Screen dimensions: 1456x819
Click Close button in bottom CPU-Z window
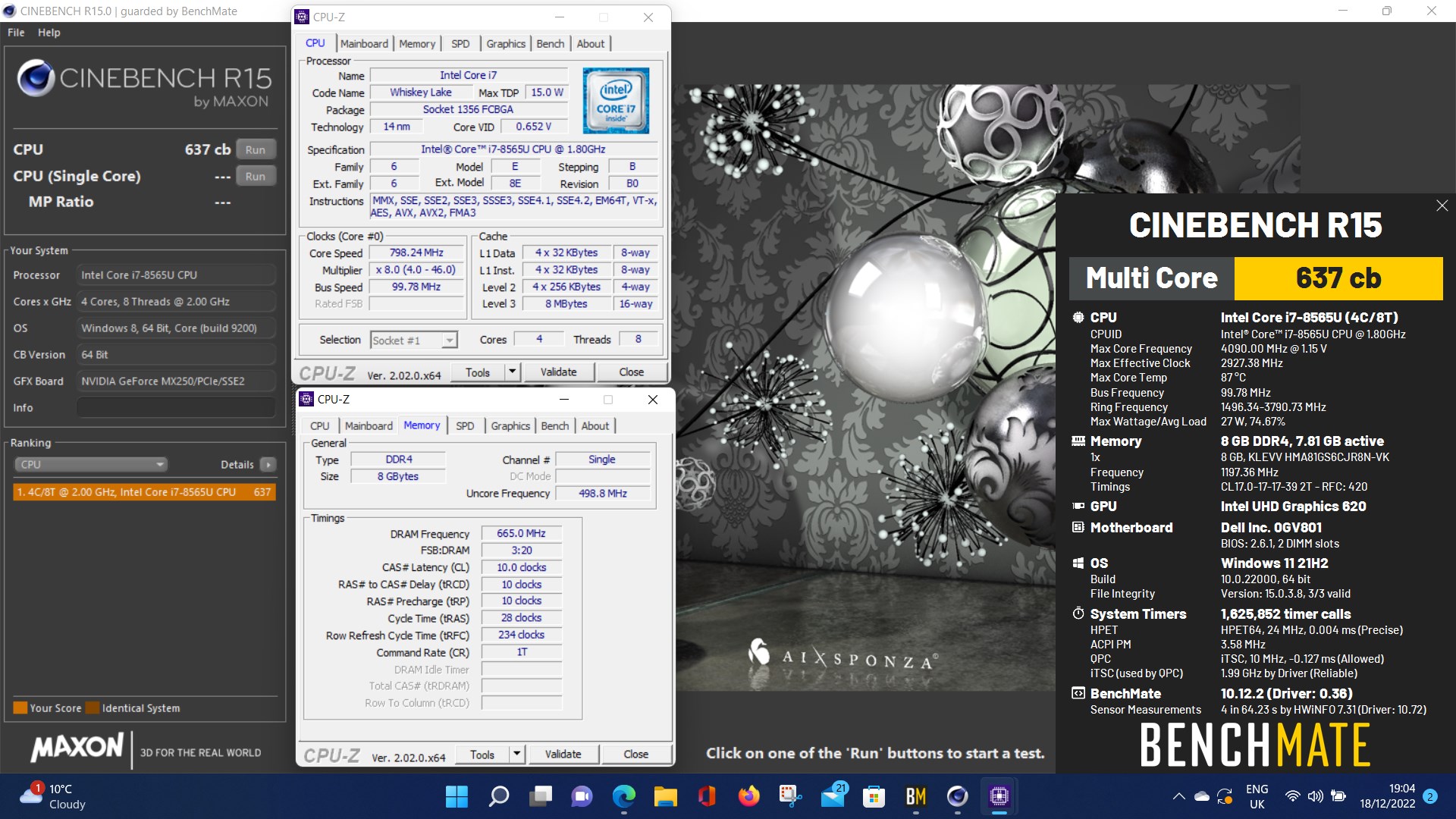coord(636,755)
